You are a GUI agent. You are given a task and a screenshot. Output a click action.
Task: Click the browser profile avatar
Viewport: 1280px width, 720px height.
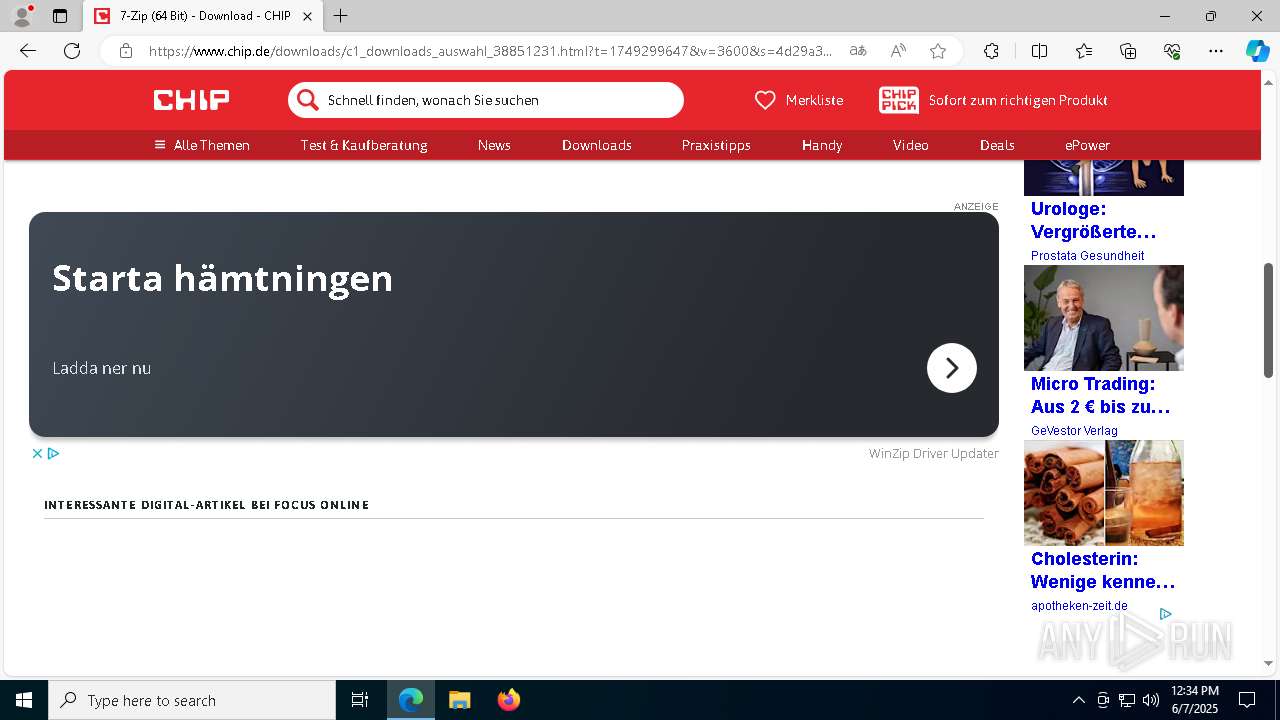pos(22,16)
